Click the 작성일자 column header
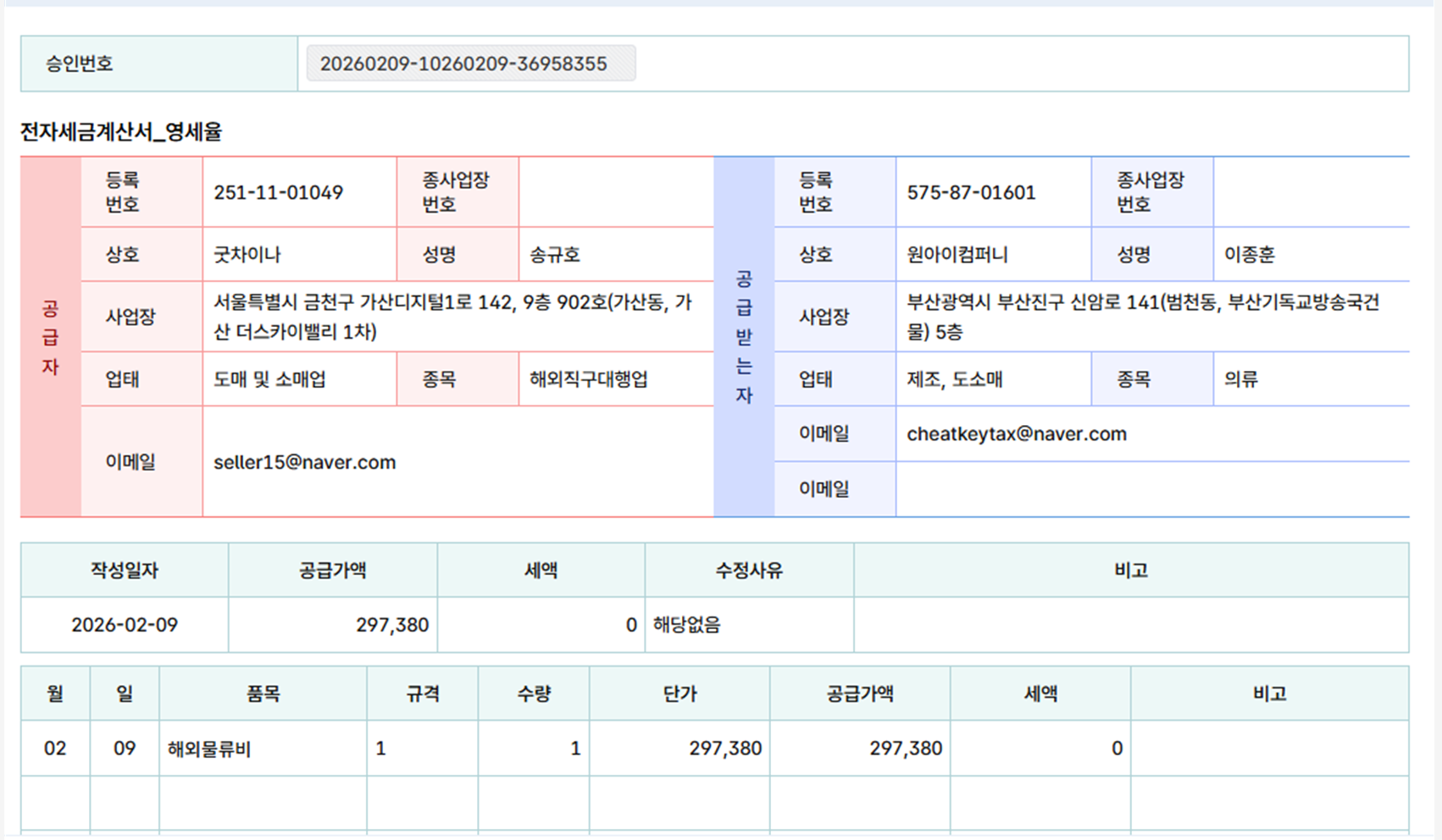The image size is (1442, 840). click(125, 571)
